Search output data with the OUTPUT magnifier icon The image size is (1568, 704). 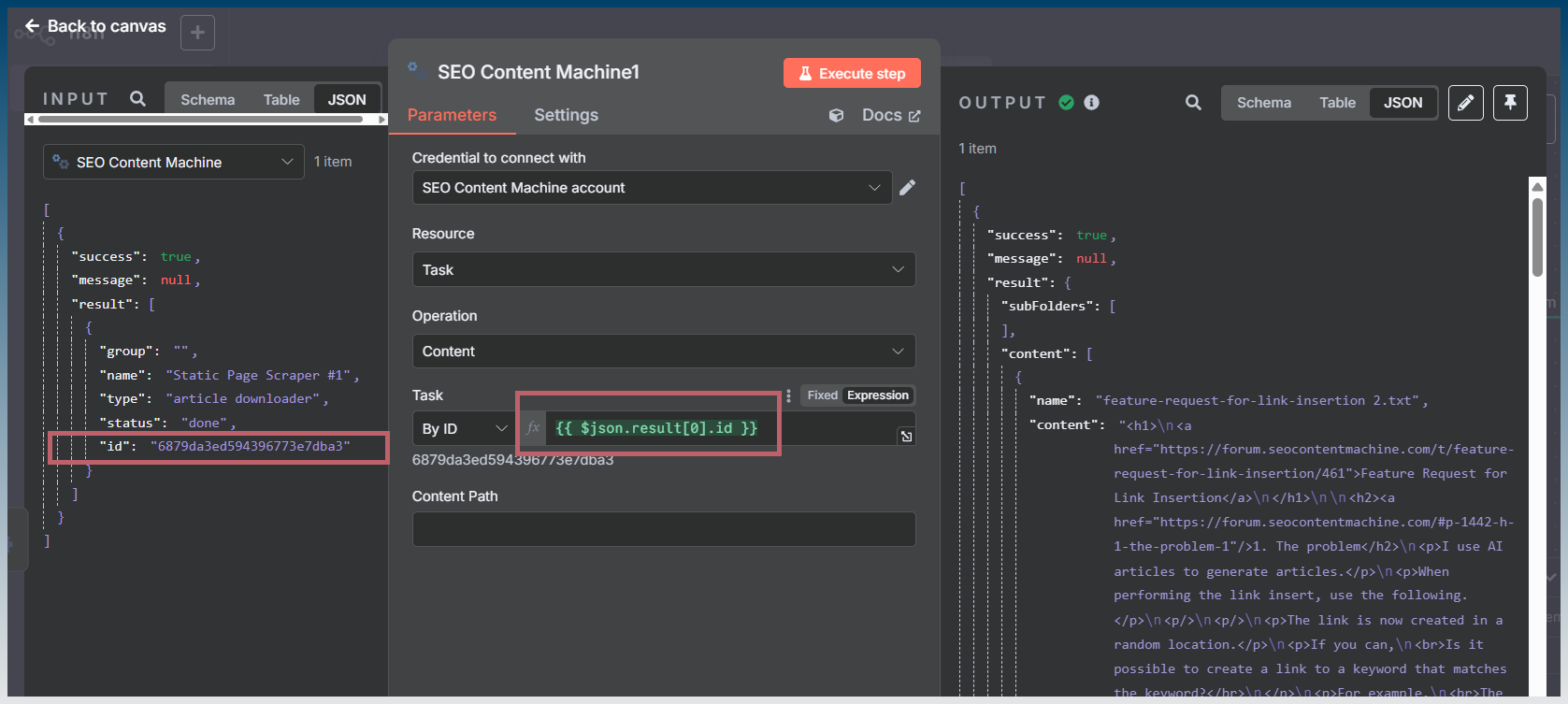1193,103
